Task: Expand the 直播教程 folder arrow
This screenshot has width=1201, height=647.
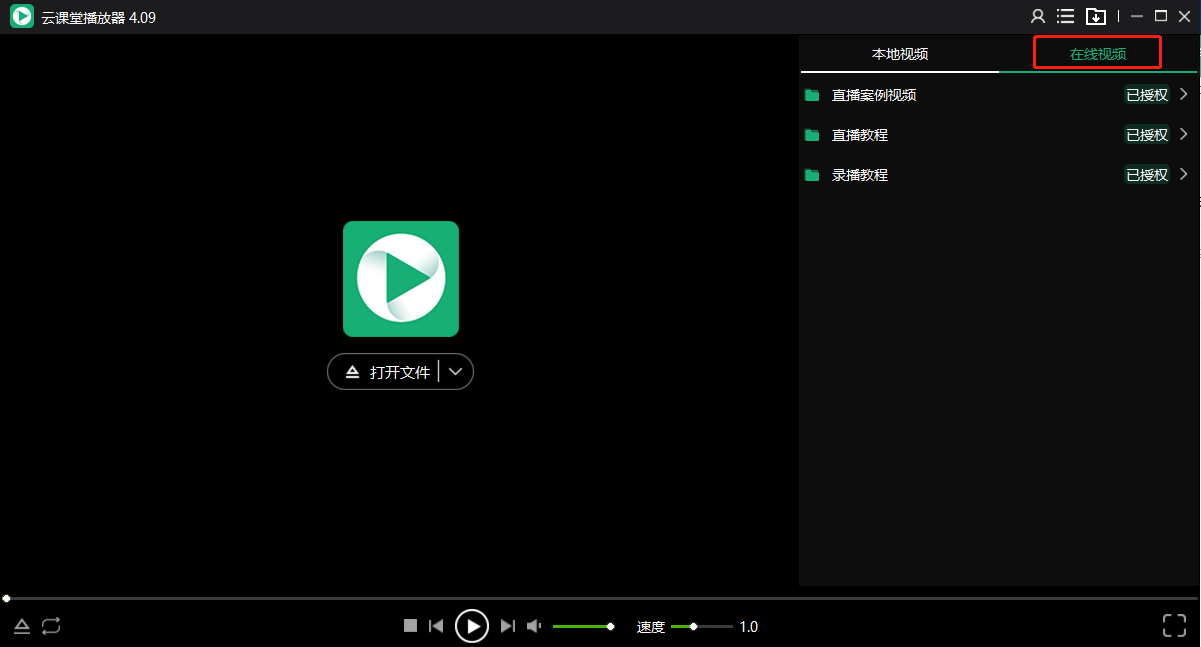Action: [x=1184, y=135]
